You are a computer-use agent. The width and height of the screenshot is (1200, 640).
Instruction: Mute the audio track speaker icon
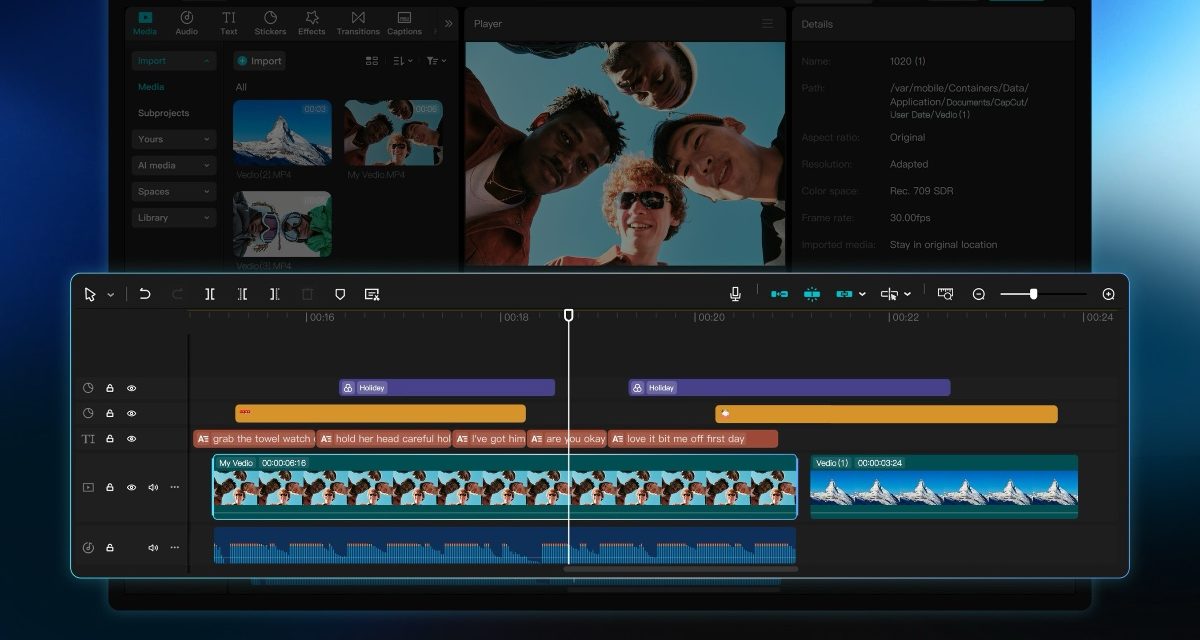point(153,548)
